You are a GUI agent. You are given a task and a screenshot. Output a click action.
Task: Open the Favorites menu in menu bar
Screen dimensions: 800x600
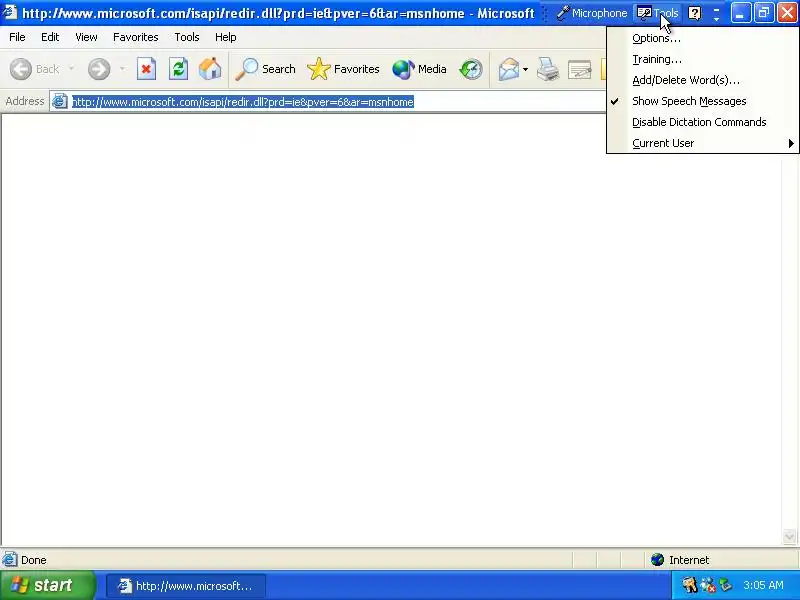pyautogui.click(x=136, y=37)
